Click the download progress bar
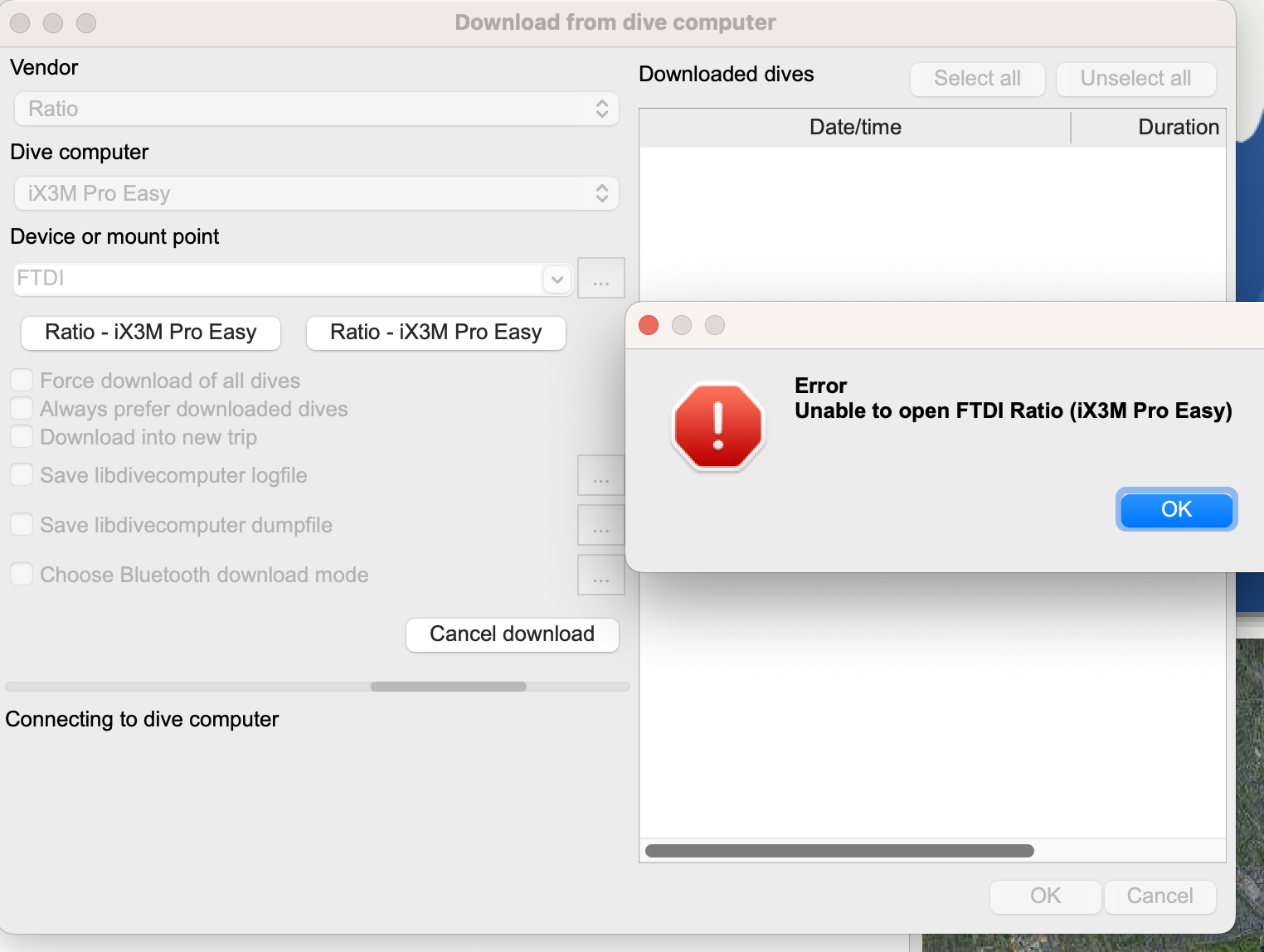The height and width of the screenshot is (952, 1264). [318, 687]
